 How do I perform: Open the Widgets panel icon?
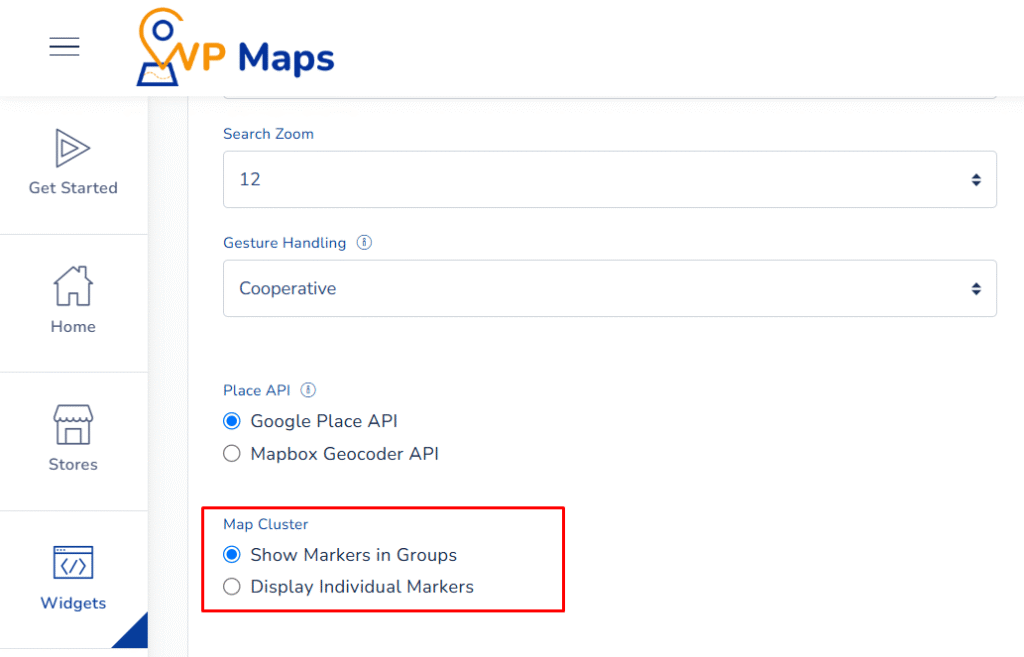coord(72,565)
